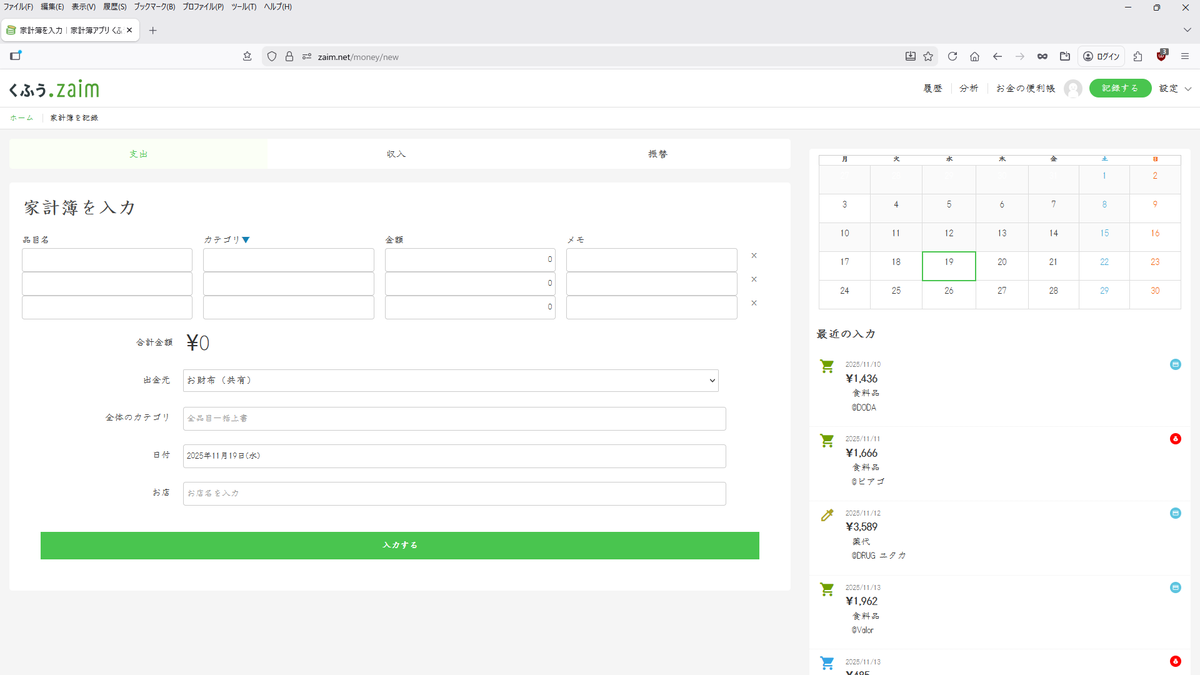The width and height of the screenshot is (1200, 675).
Task: Go back with the browser back arrow
Action: [x=997, y=56]
